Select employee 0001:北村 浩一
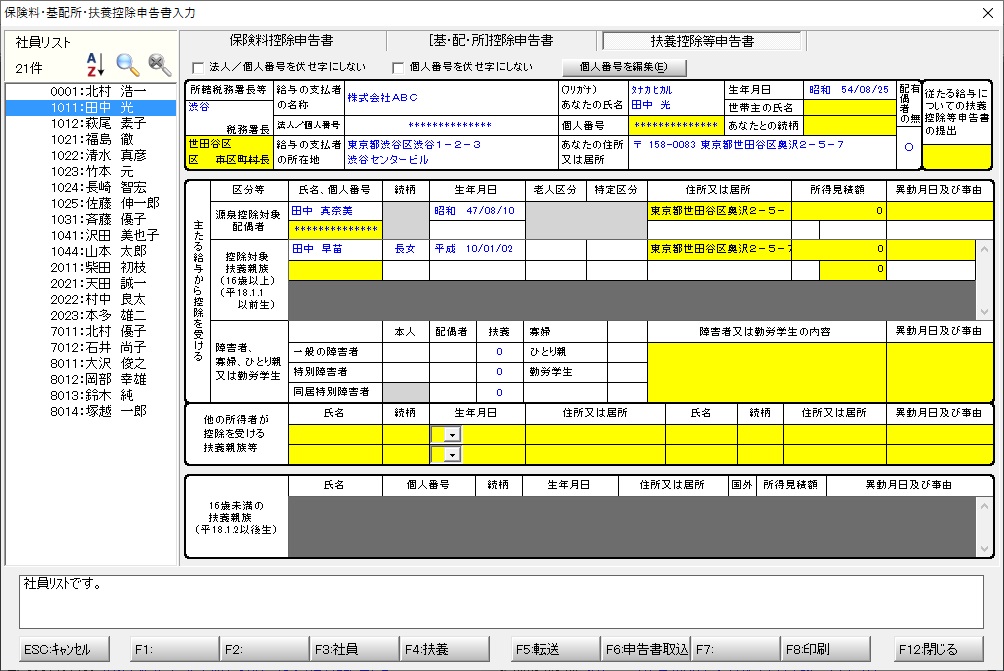 click(x=91, y=92)
